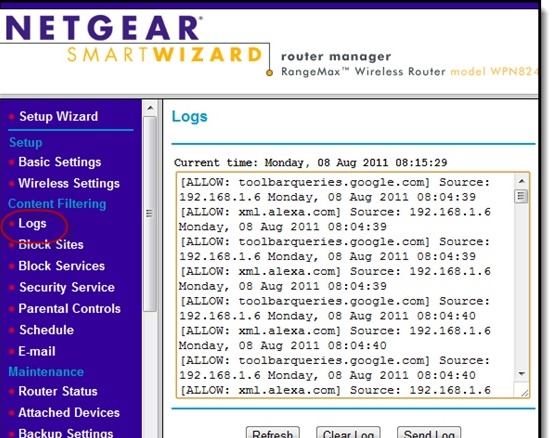
Task: Select Logs in the sidebar
Action: (32, 223)
